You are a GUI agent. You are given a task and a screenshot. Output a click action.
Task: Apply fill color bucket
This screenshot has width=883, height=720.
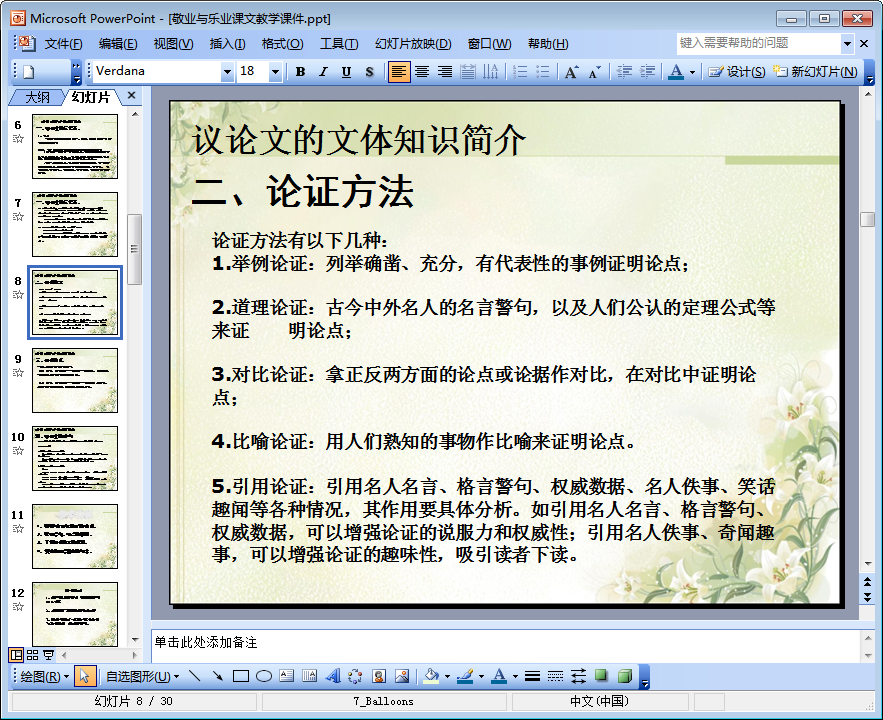(x=431, y=676)
